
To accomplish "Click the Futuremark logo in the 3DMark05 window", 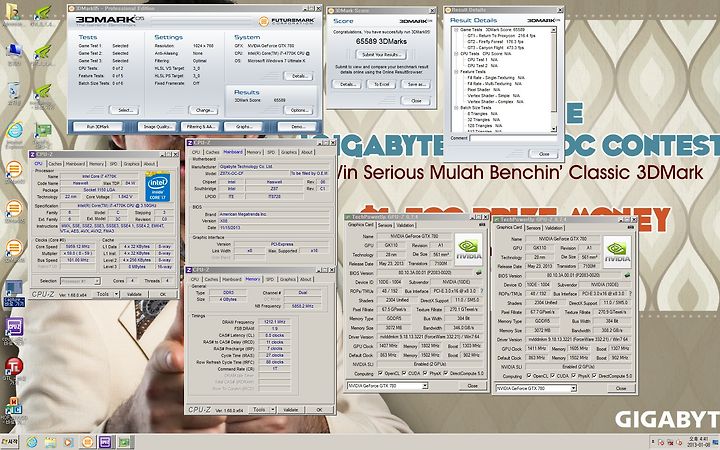I will click(287, 21).
